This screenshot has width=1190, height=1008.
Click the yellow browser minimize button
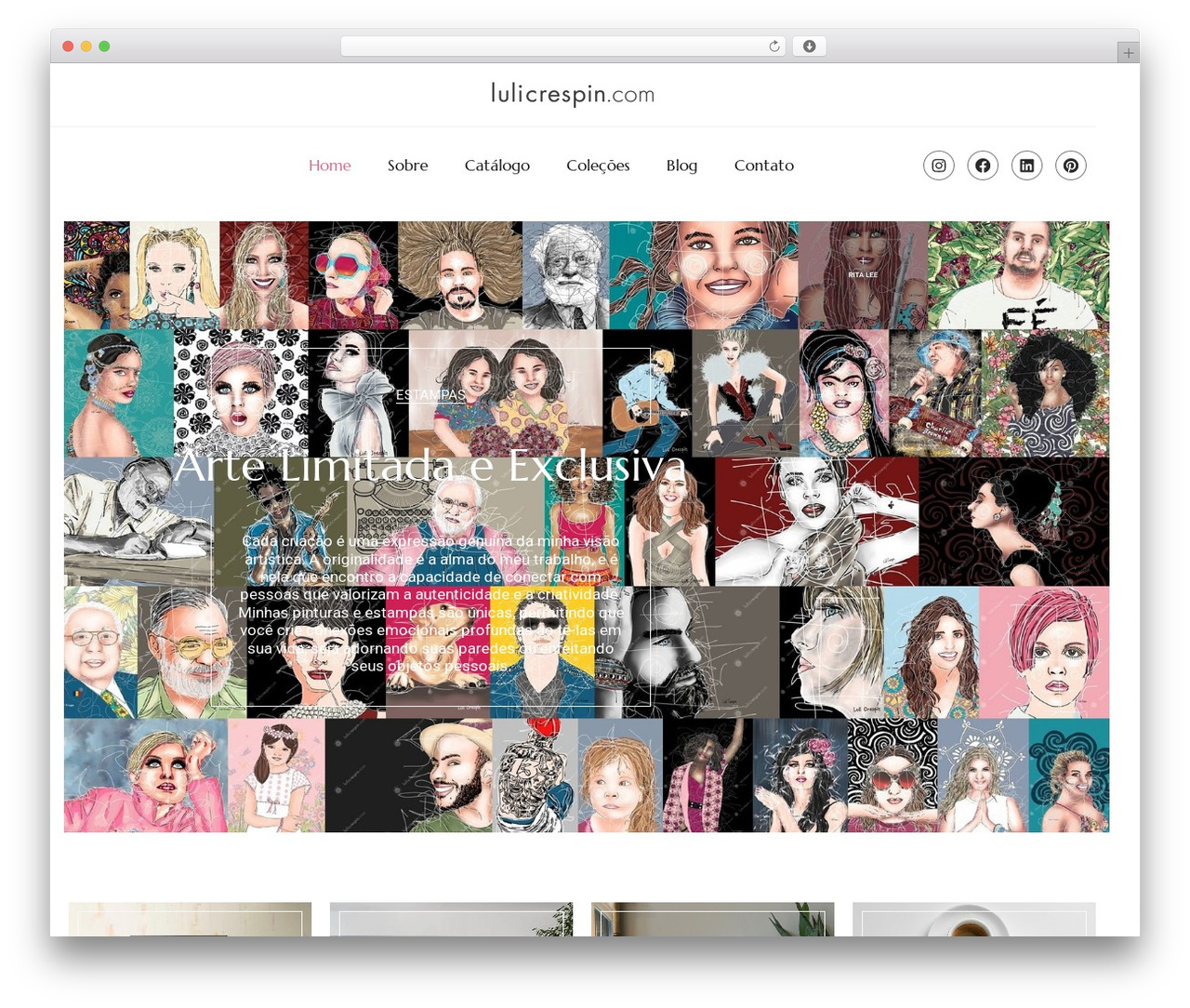click(86, 46)
